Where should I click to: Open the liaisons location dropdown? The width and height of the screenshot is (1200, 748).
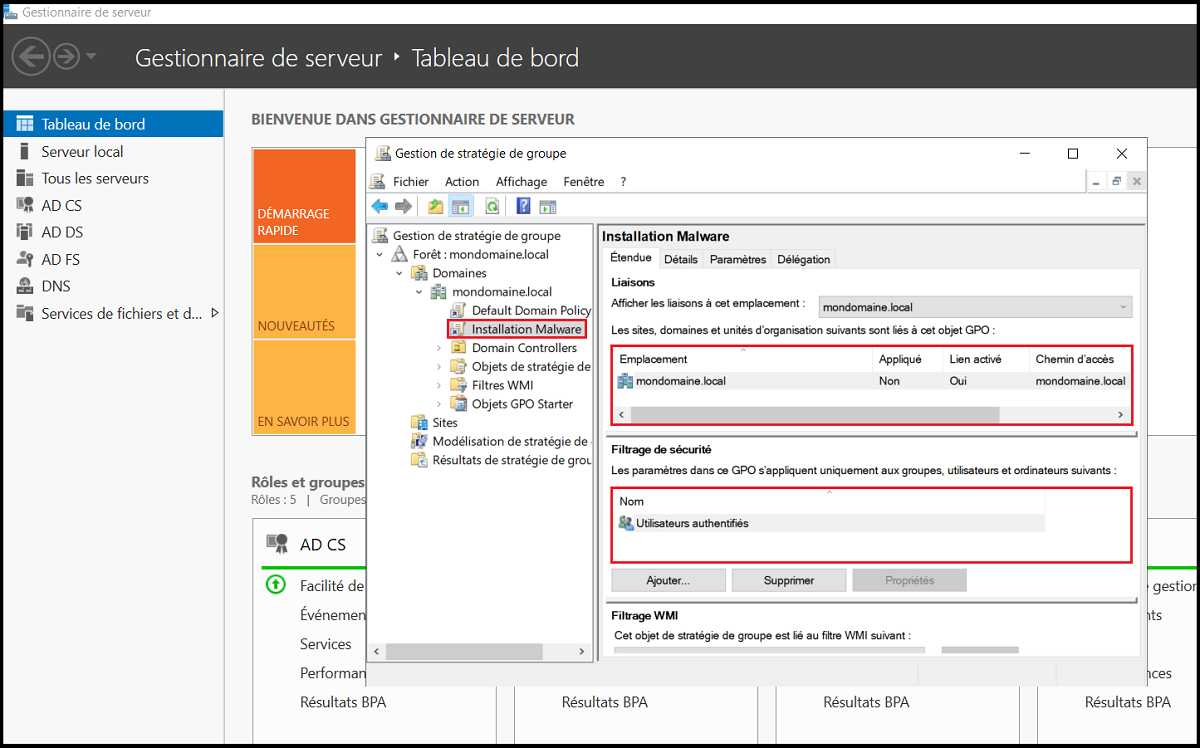pyautogui.click(x=975, y=307)
